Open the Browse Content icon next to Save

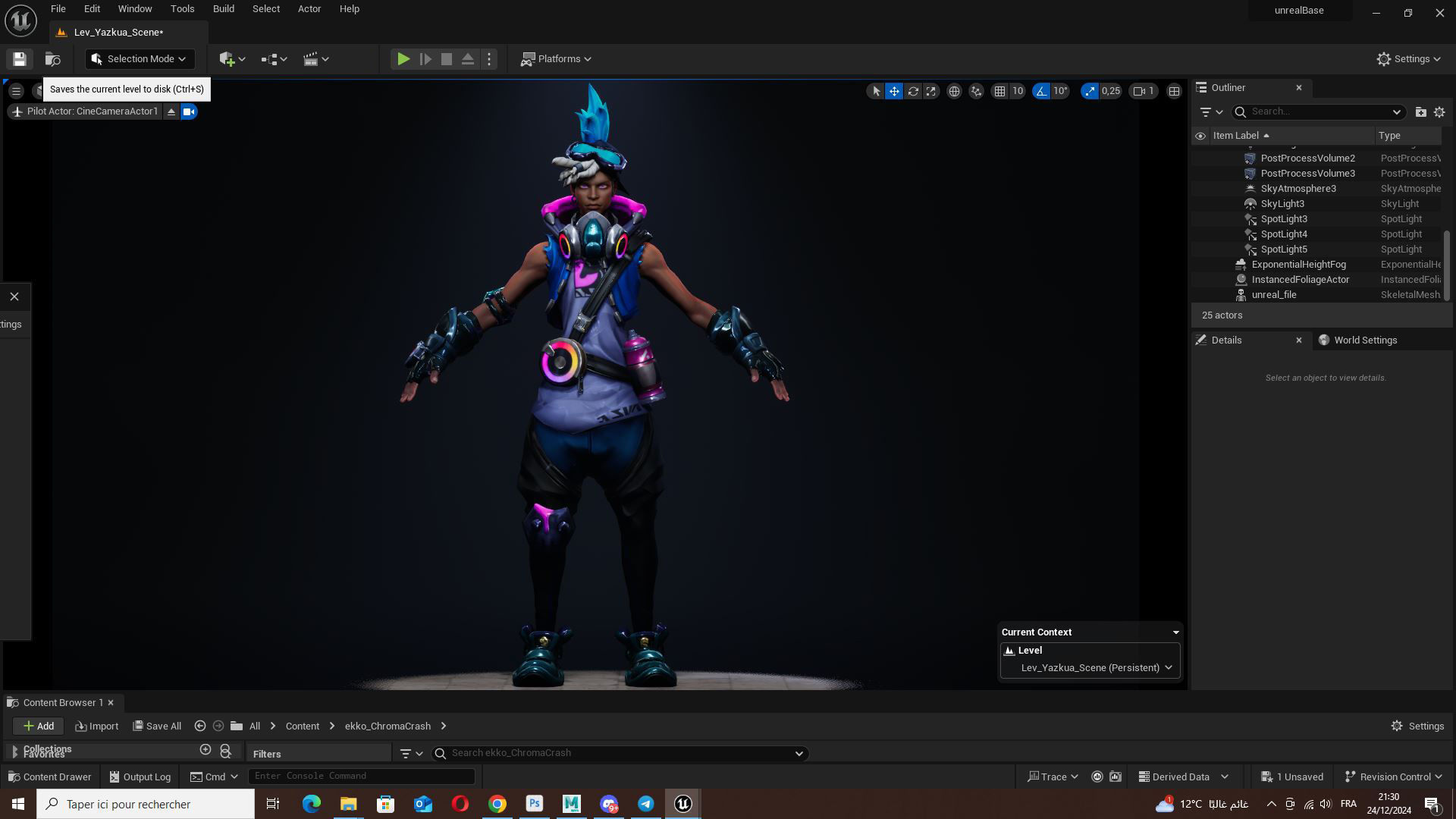click(52, 59)
